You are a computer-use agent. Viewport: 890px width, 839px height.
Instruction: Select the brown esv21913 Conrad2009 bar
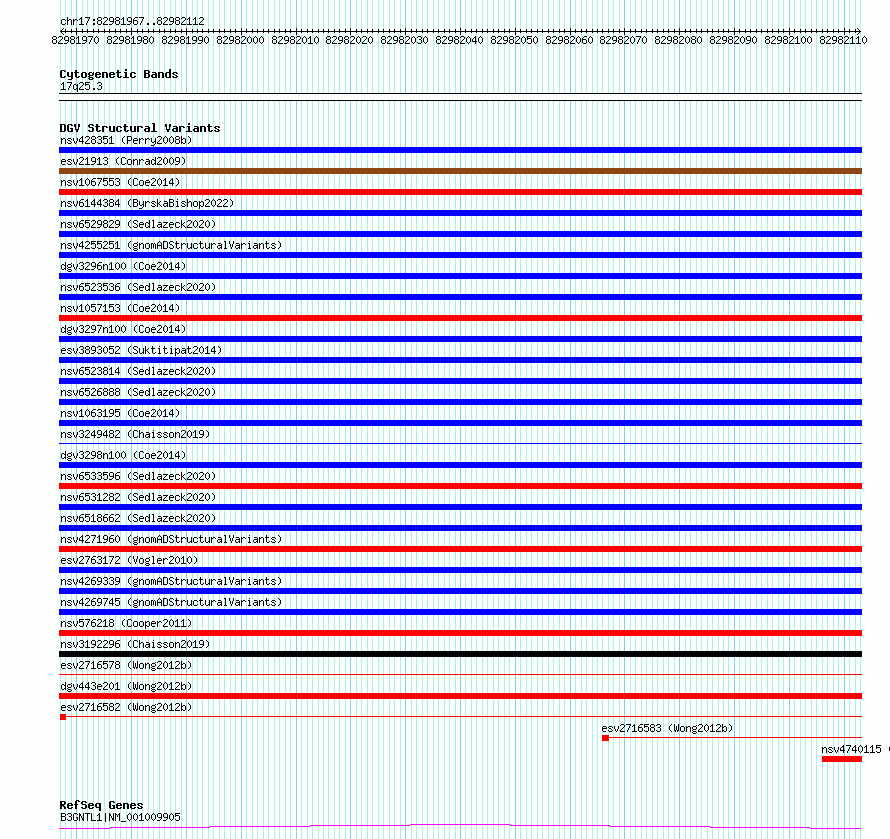(x=460, y=171)
